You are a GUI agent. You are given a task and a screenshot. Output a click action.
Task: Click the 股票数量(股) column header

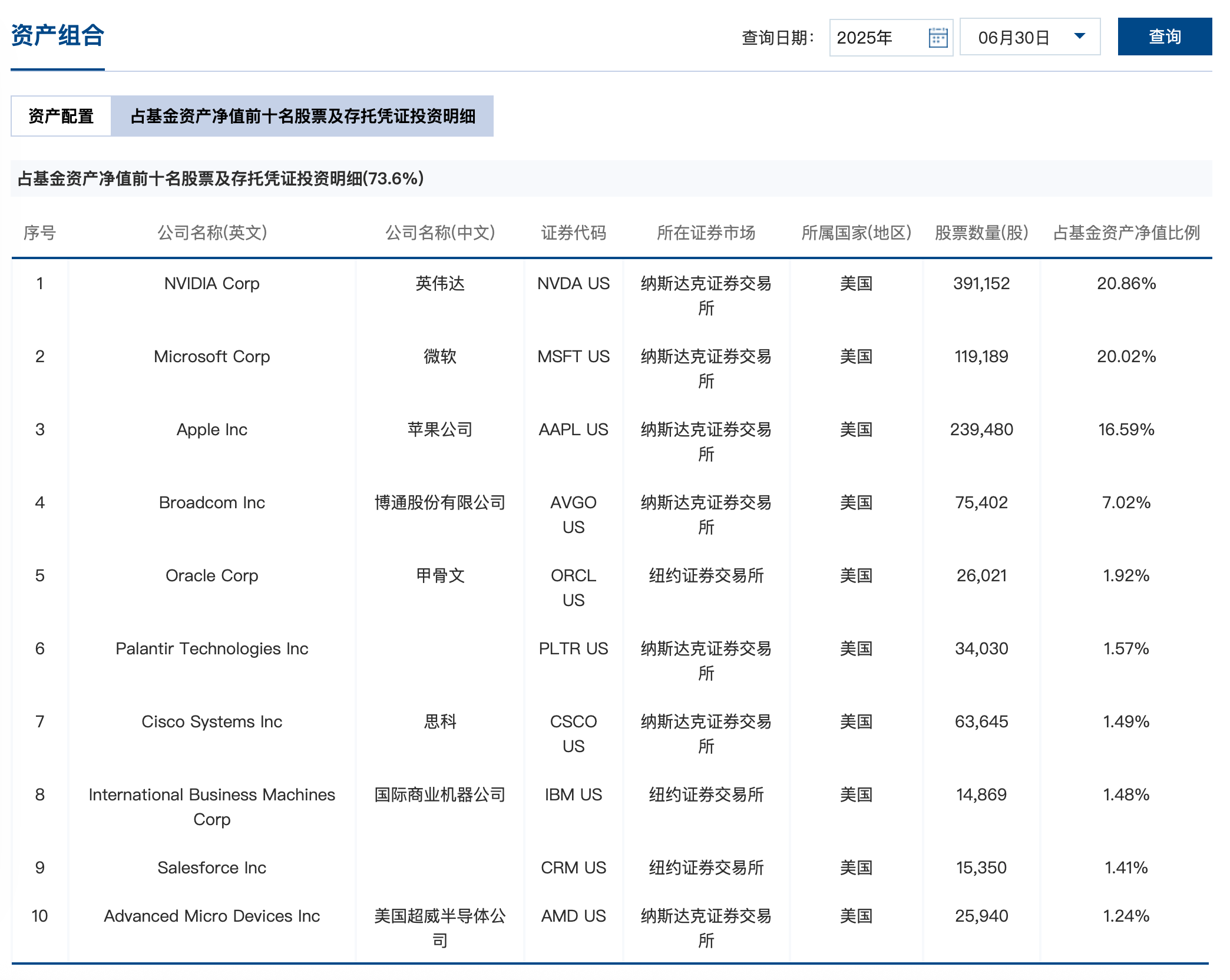pos(981,233)
